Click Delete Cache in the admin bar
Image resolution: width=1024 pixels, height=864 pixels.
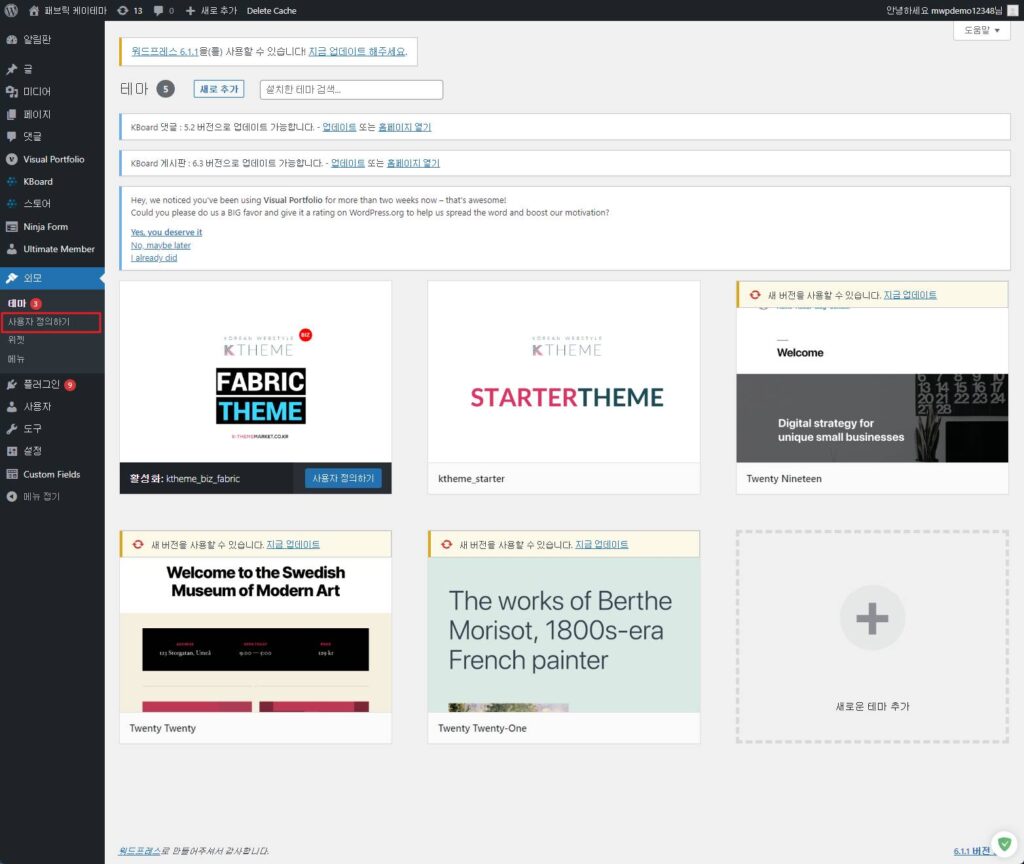click(272, 10)
